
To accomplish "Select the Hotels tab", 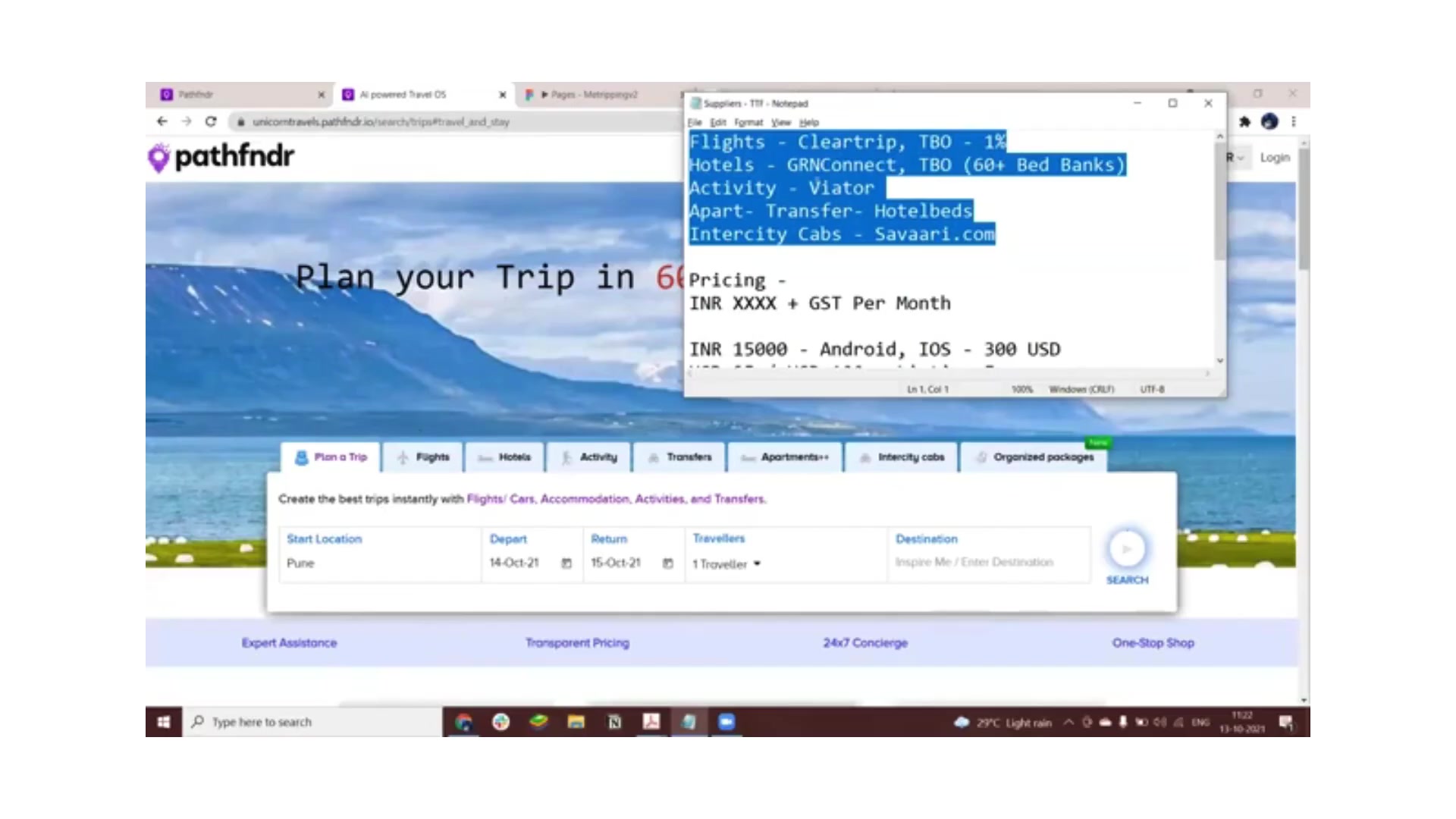I will point(504,457).
